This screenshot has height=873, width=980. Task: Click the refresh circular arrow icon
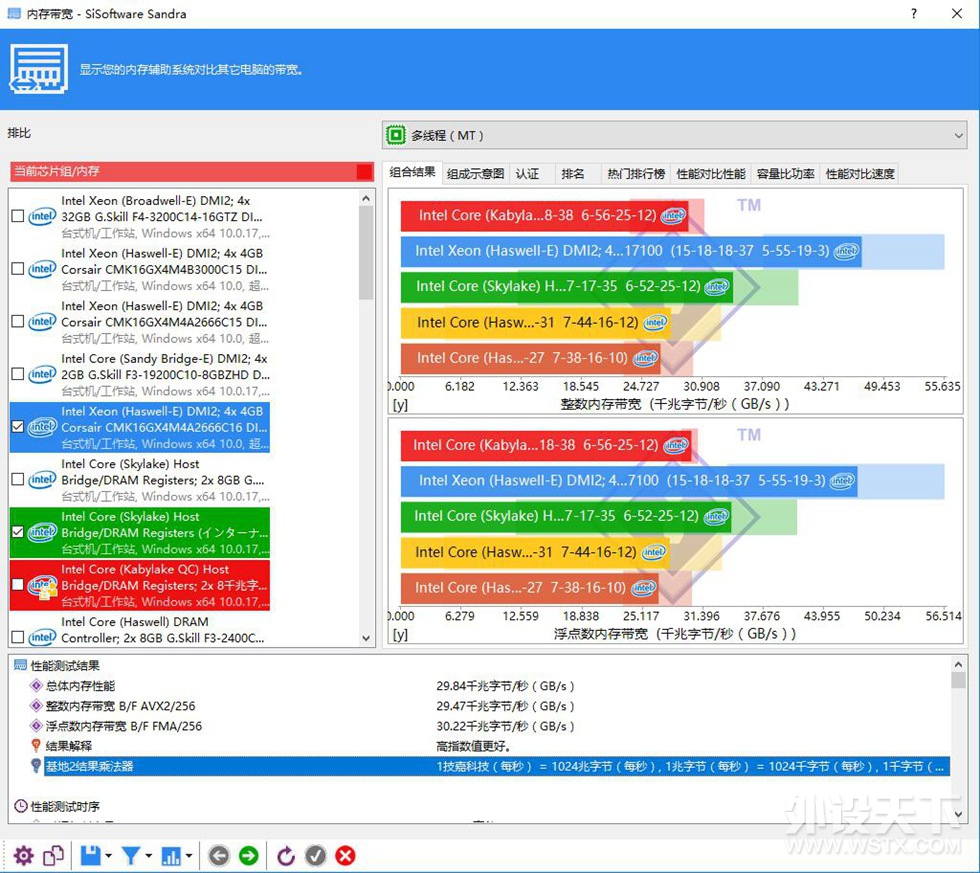tap(286, 856)
